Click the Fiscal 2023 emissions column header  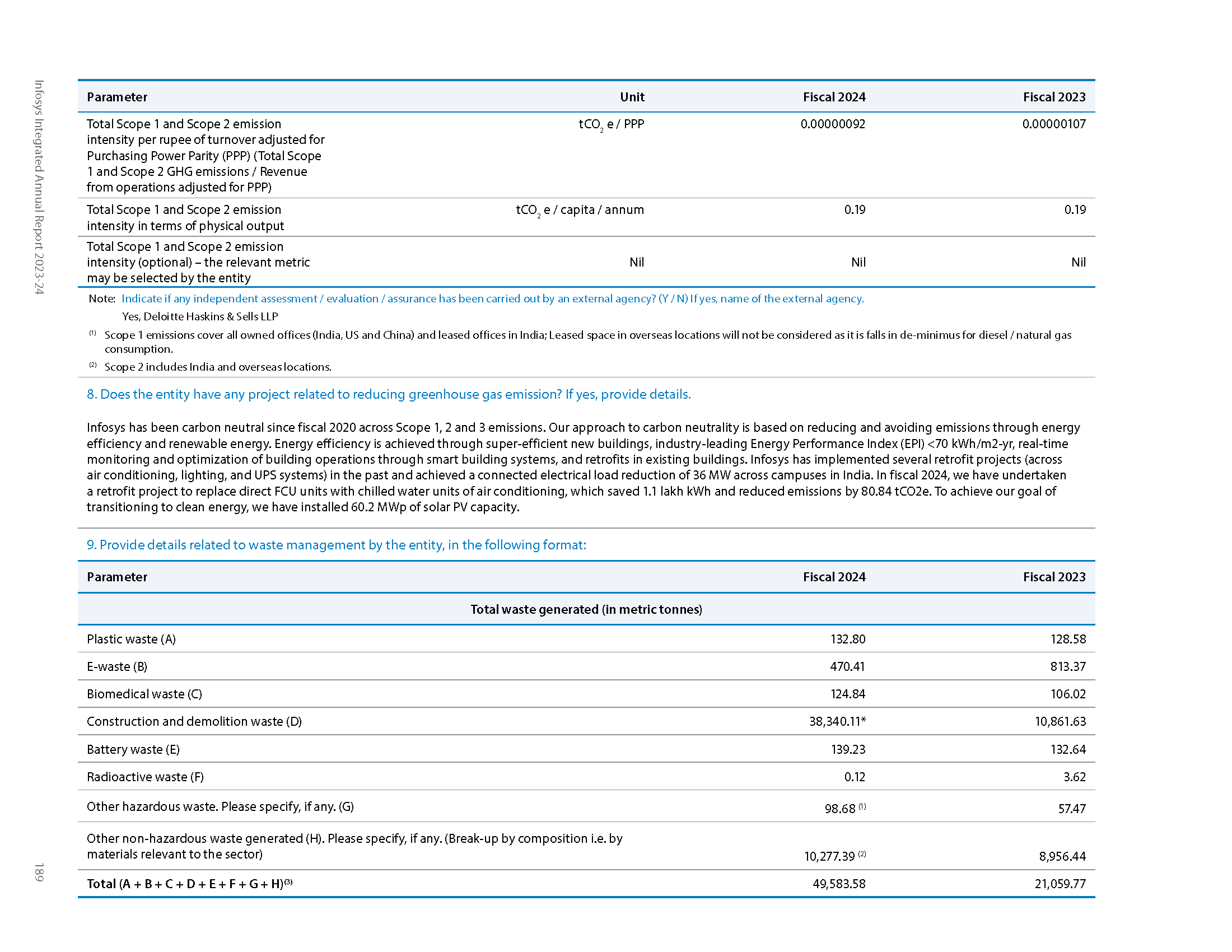[x=1054, y=97]
